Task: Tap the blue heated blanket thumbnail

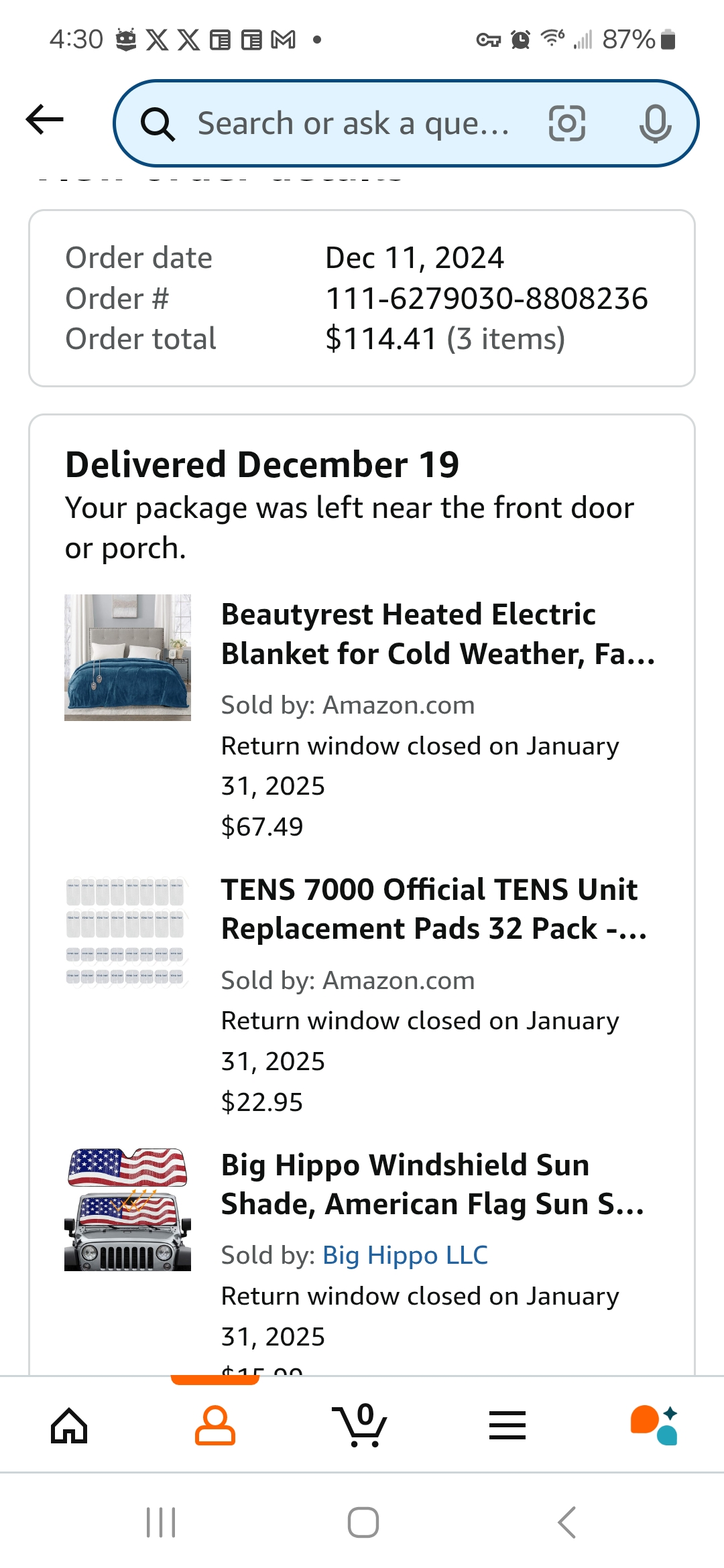Action: [127, 657]
